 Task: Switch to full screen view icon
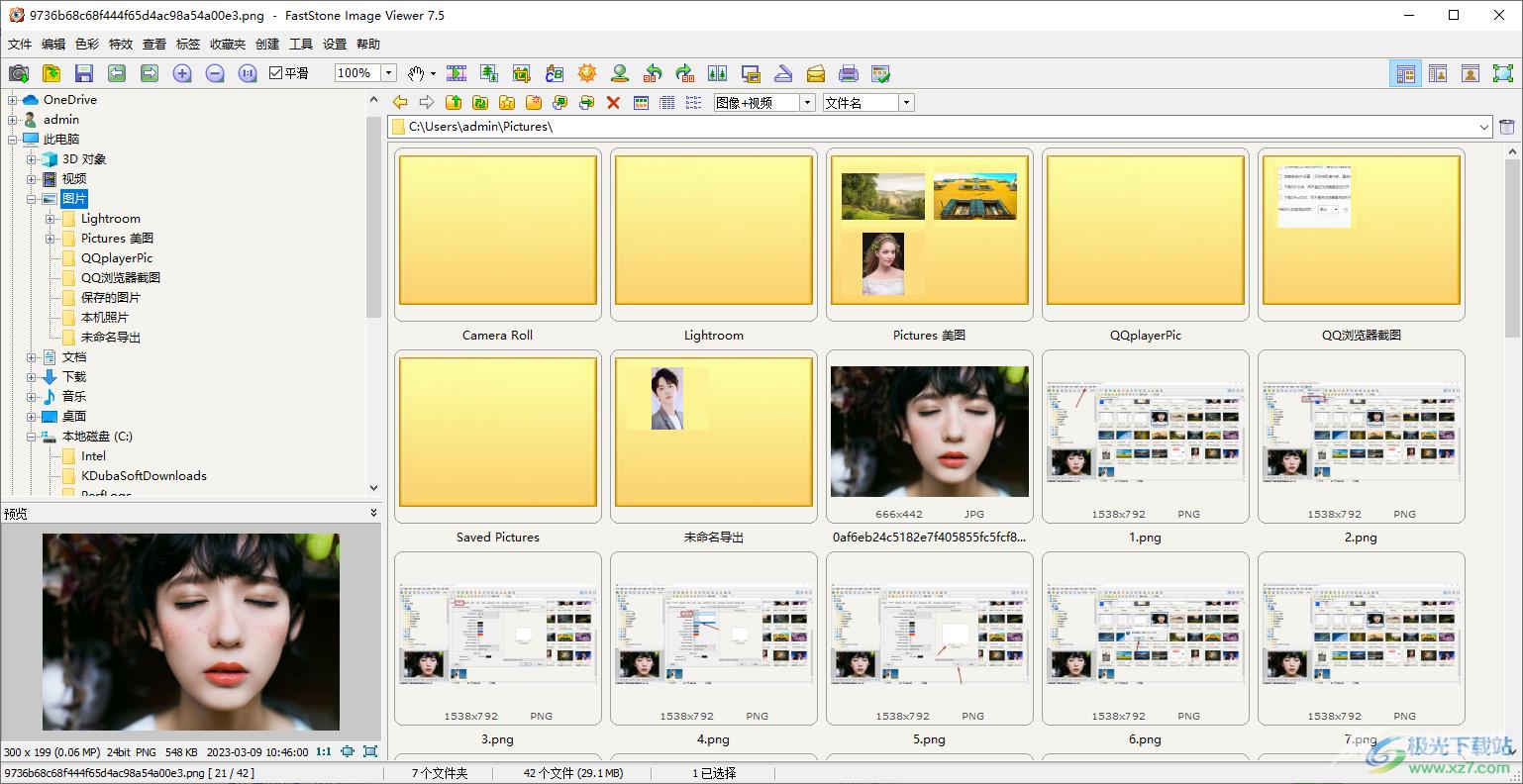tap(1503, 73)
